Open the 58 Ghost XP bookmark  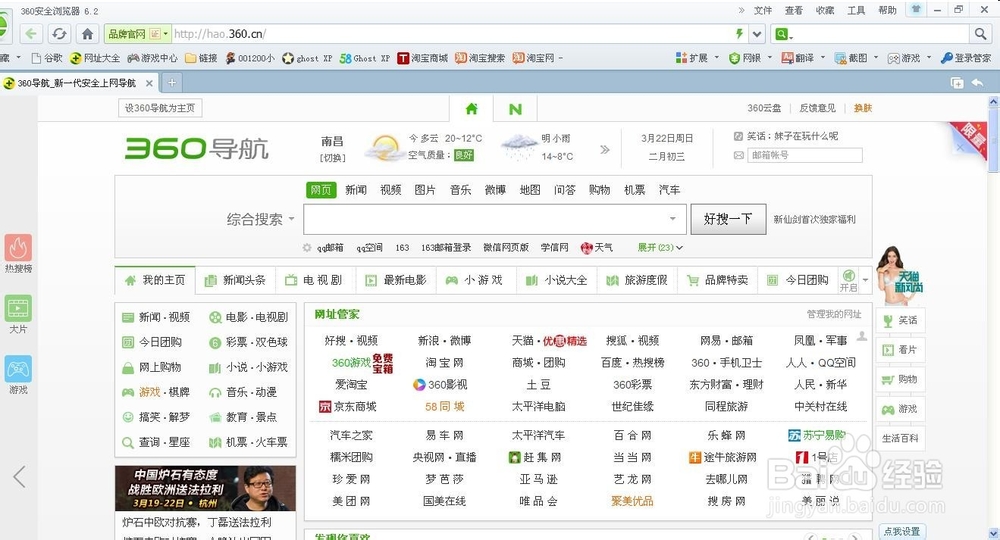364,58
